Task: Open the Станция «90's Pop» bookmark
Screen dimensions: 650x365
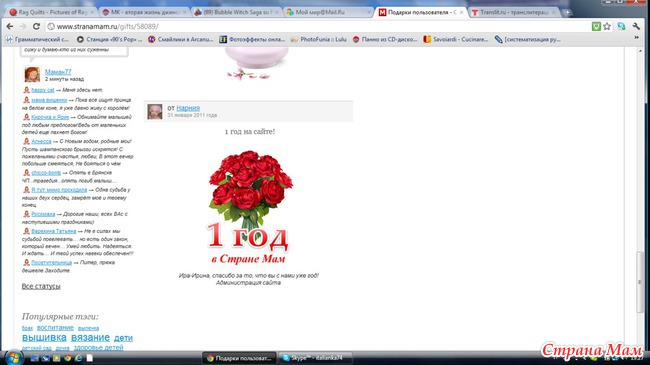Action: click(x=109, y=39)
